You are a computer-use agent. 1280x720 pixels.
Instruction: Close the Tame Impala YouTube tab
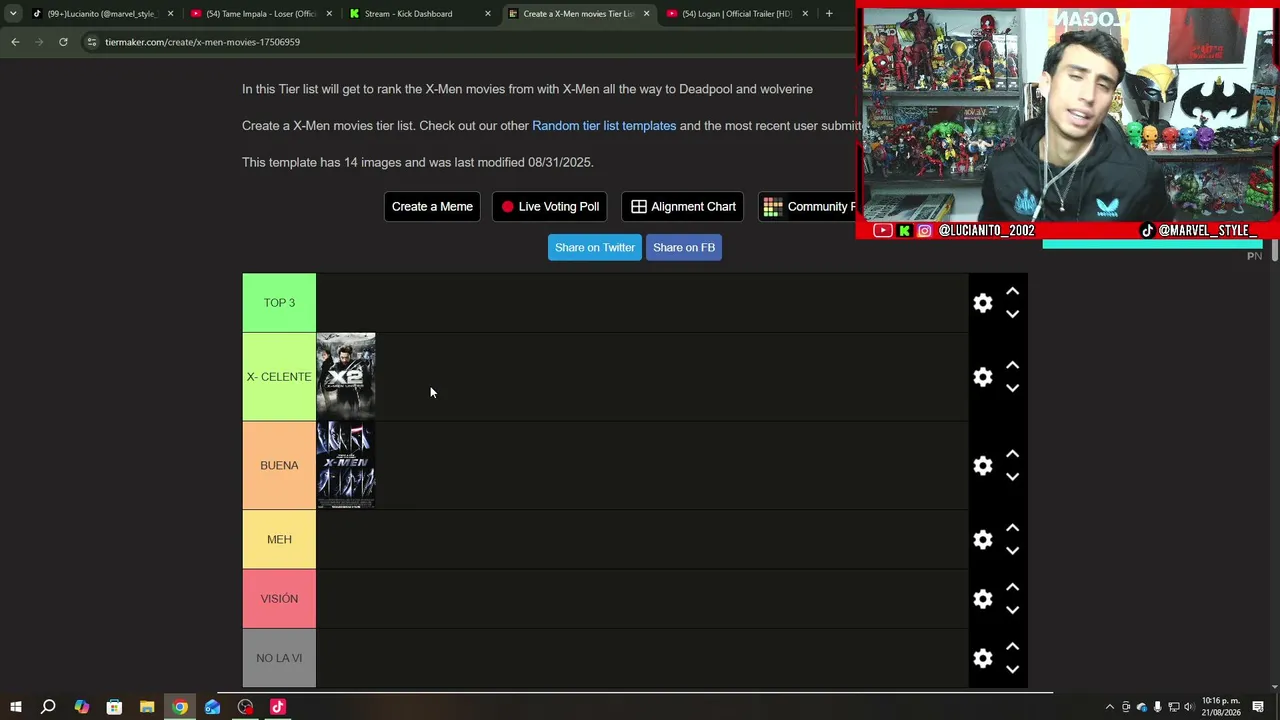[x=329, y=14]
